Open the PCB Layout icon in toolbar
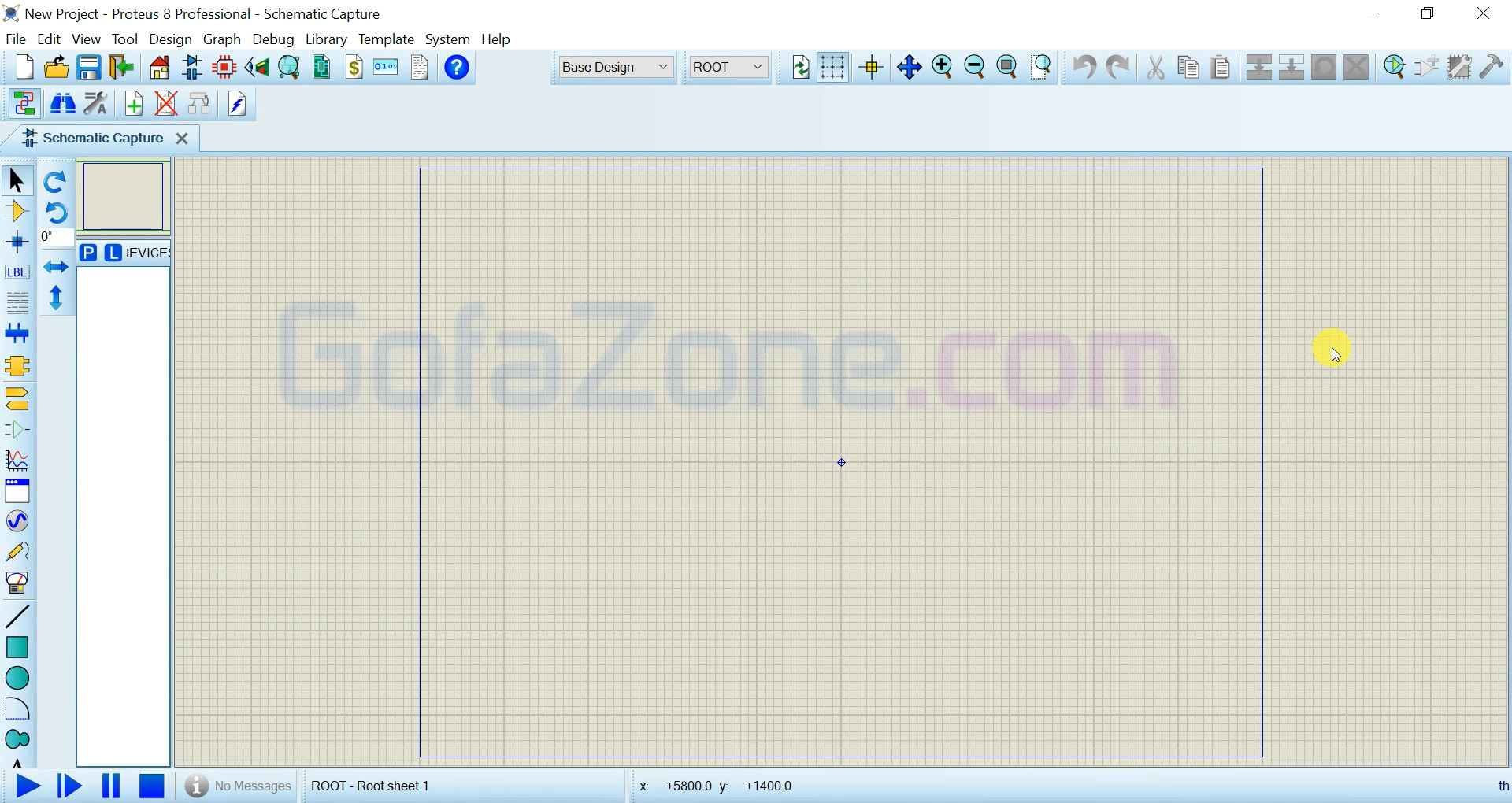Image resolution: width=1512 pixels, height=803 pixels. (x=224, y=68)
